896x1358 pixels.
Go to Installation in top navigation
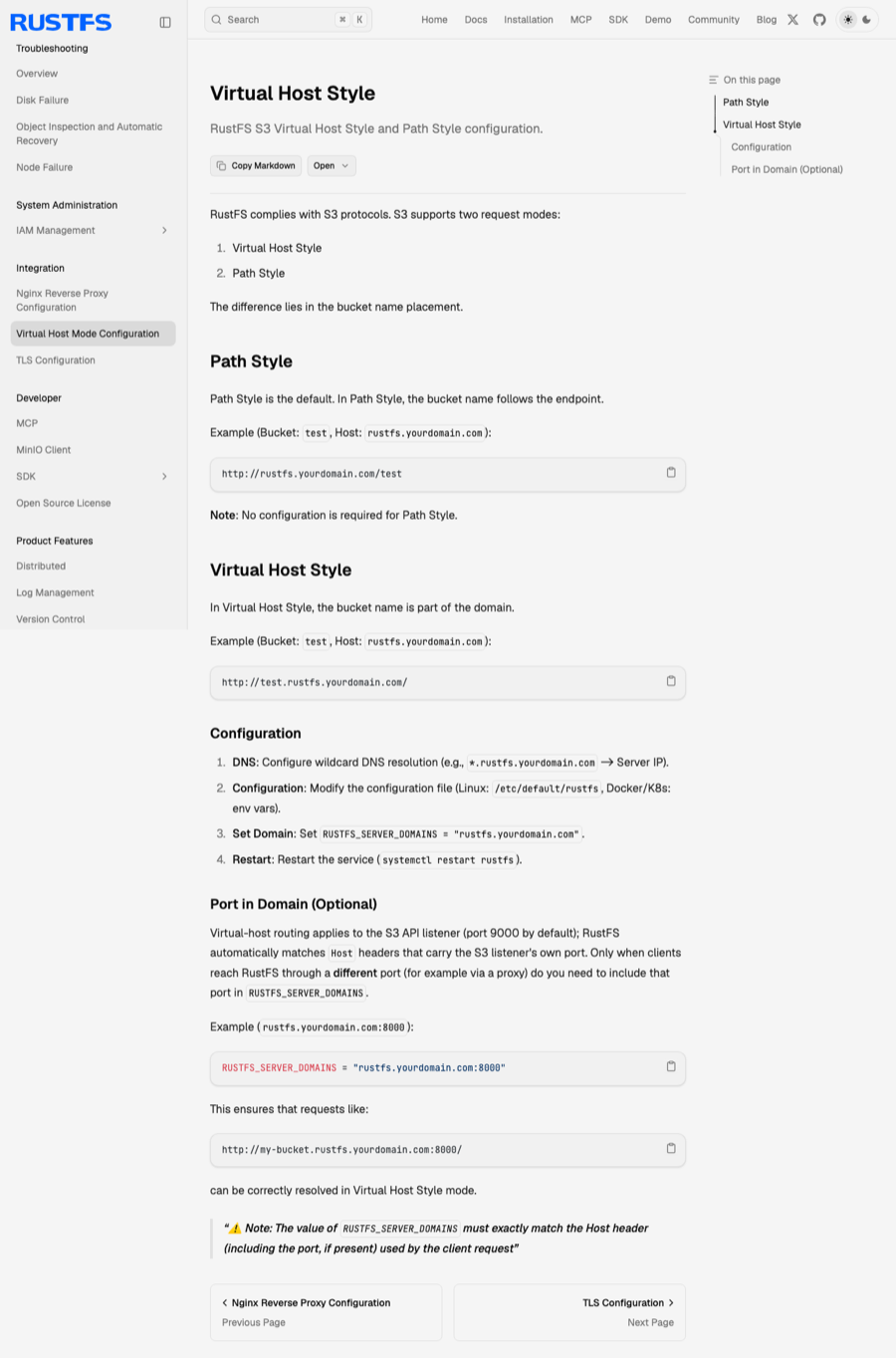pyautogui.click(x=529, y=20)
